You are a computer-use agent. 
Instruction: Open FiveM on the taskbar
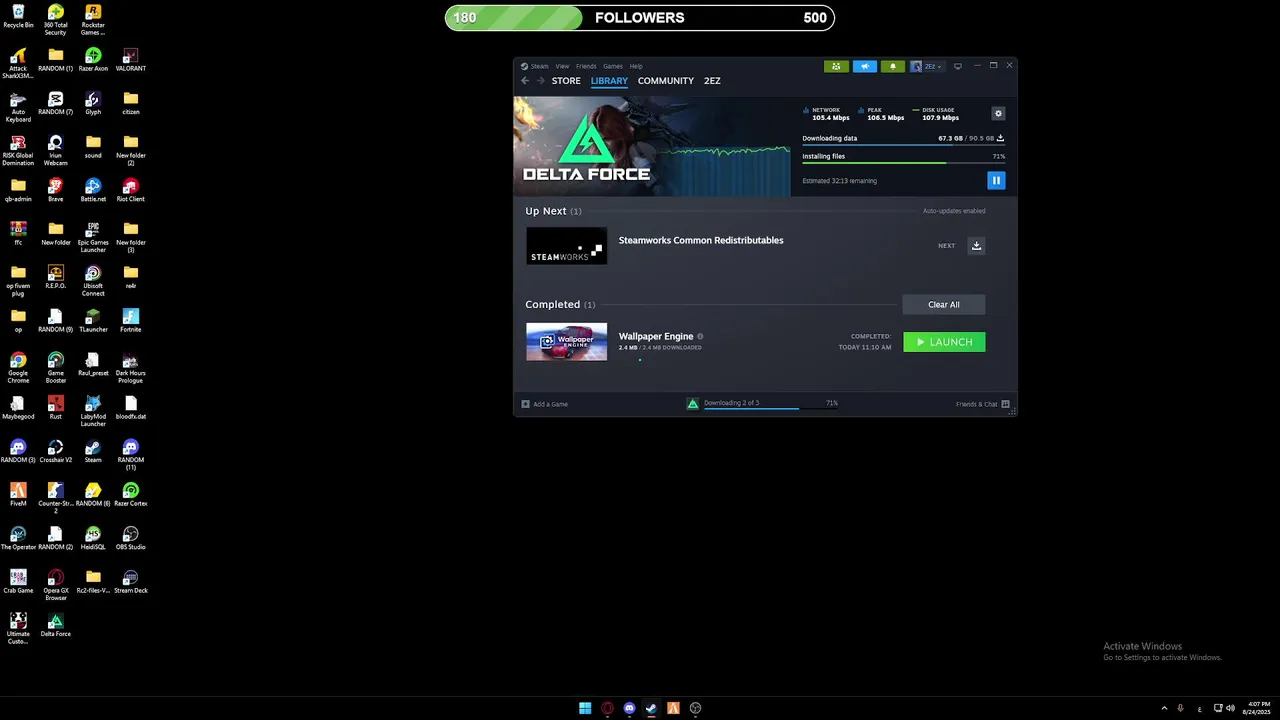point(673,708)
